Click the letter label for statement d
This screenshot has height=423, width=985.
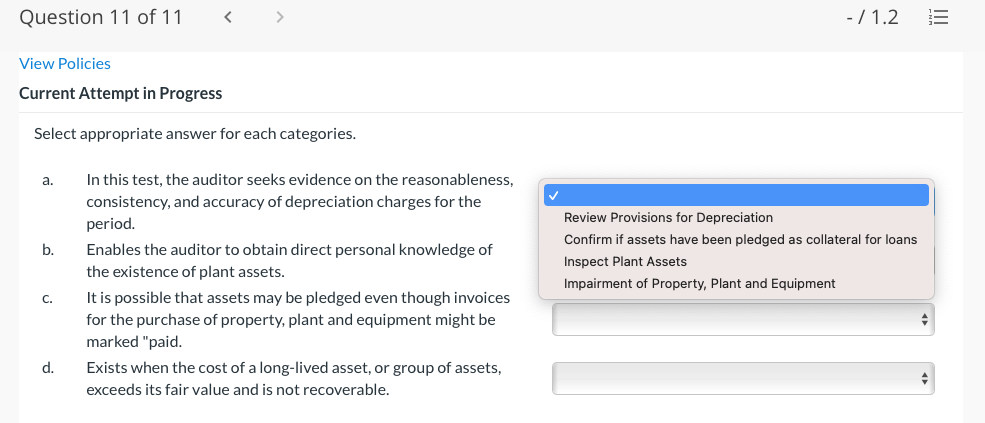(48, 368)
